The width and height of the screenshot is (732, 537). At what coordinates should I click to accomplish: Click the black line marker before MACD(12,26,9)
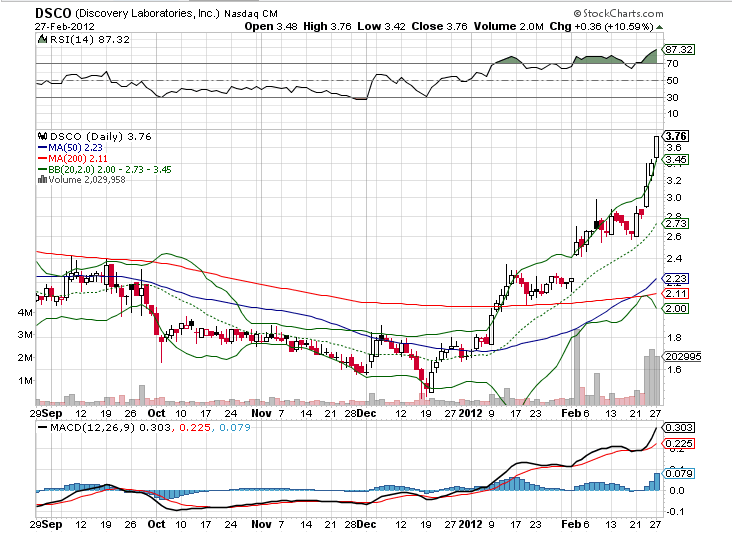tap(42, 427)
